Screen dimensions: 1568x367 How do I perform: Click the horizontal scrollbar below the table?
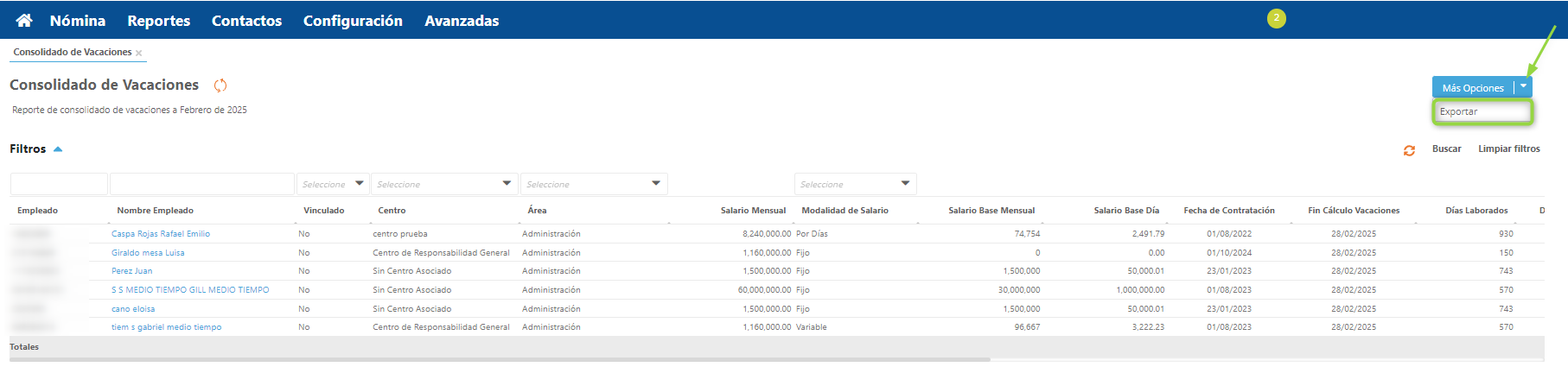pyautogui.click(x=500, y=359)
